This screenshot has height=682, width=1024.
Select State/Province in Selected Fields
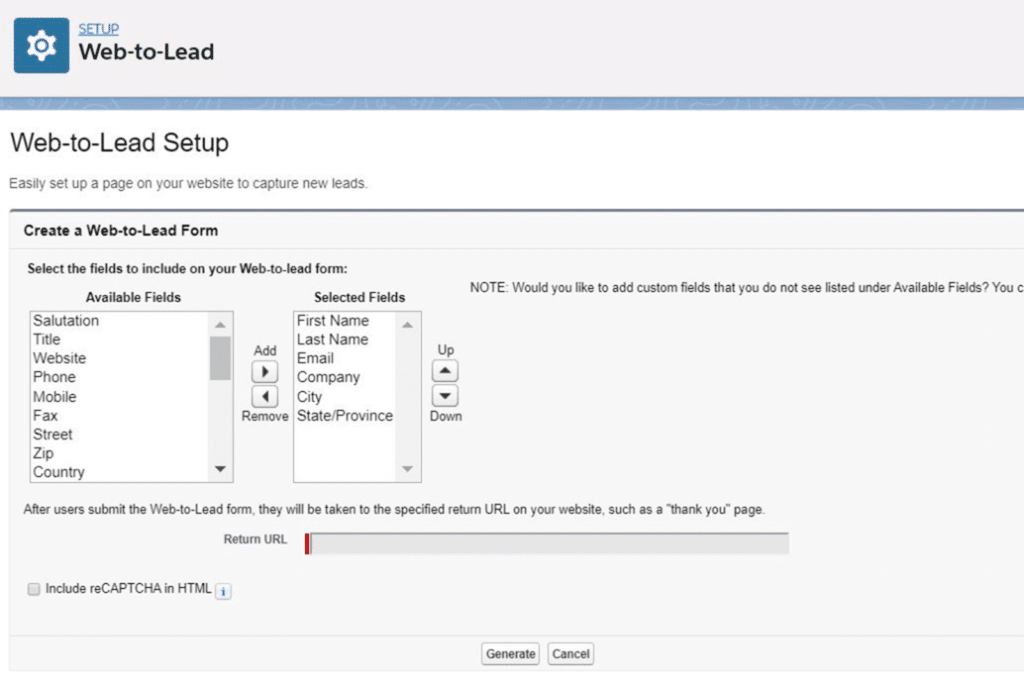coord(345,416)
